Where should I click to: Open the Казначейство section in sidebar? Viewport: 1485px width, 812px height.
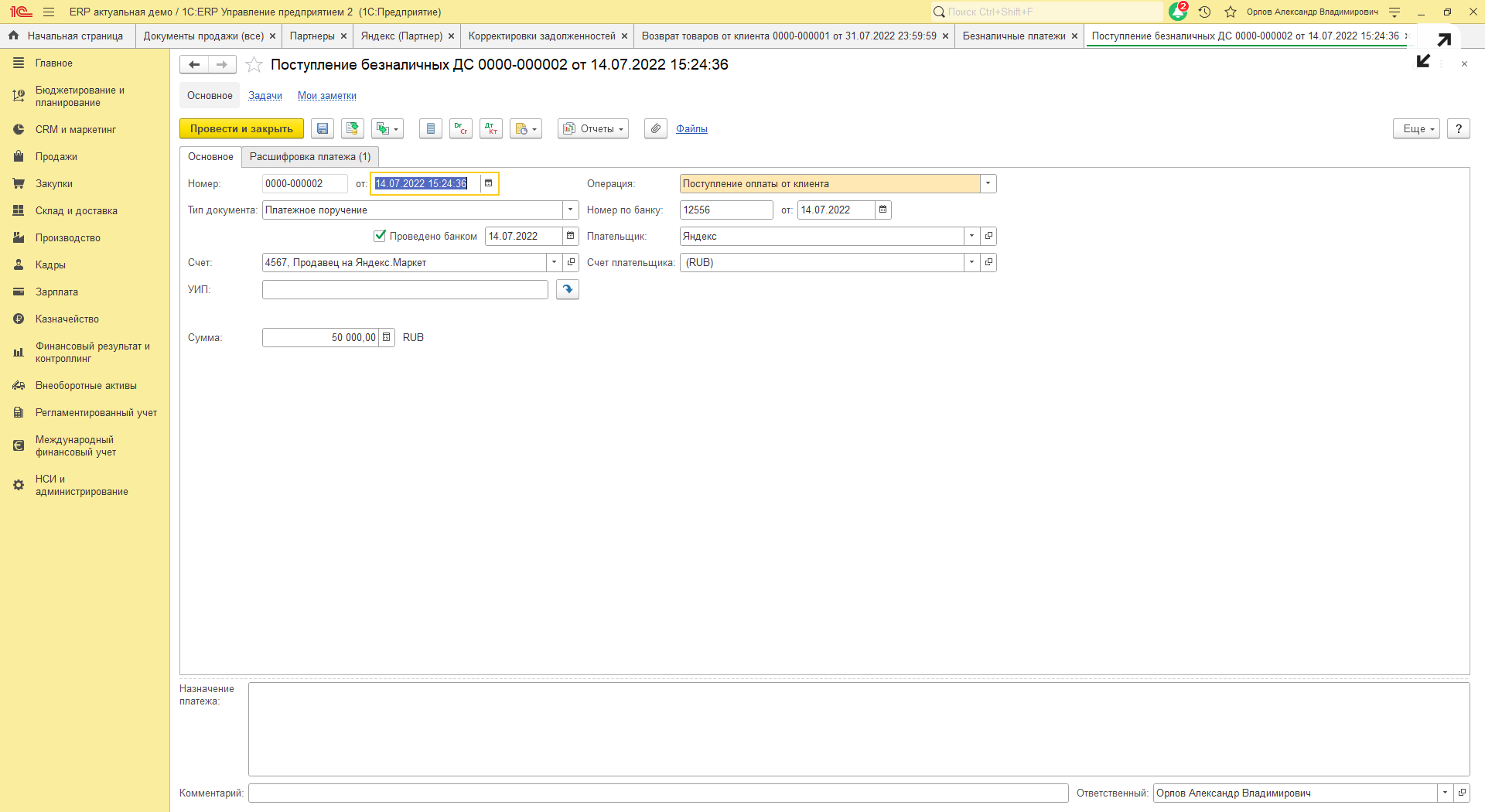pyautogui.click(x=67, y=319)
